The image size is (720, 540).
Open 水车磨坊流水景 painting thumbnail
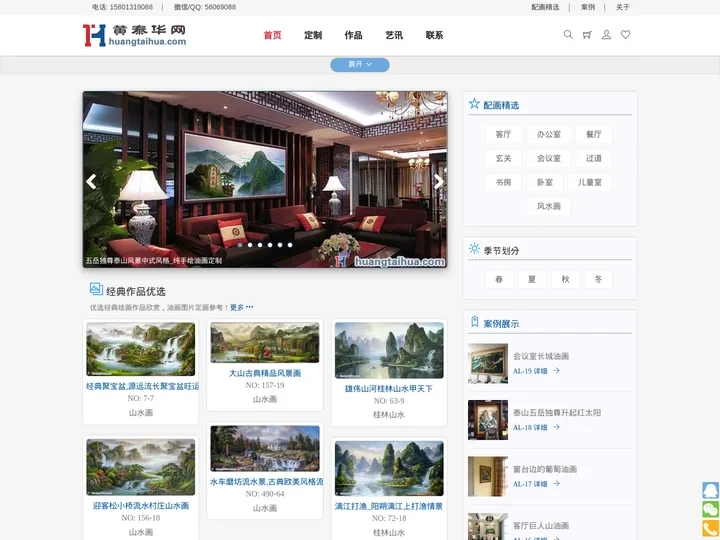(x=265, y=448)
